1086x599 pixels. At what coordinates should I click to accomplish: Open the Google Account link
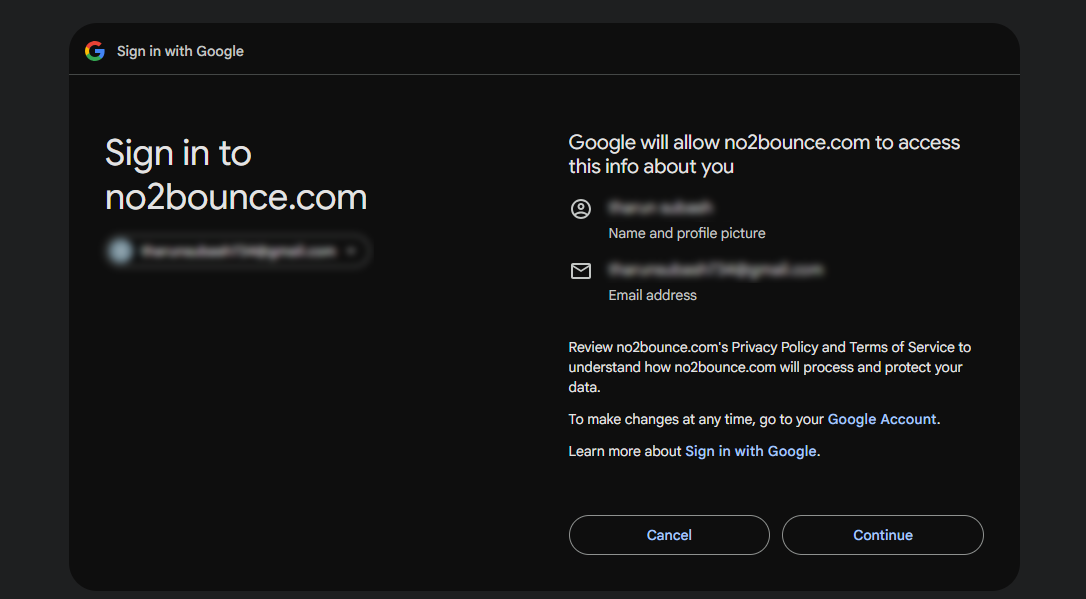[x=882, y=419]
